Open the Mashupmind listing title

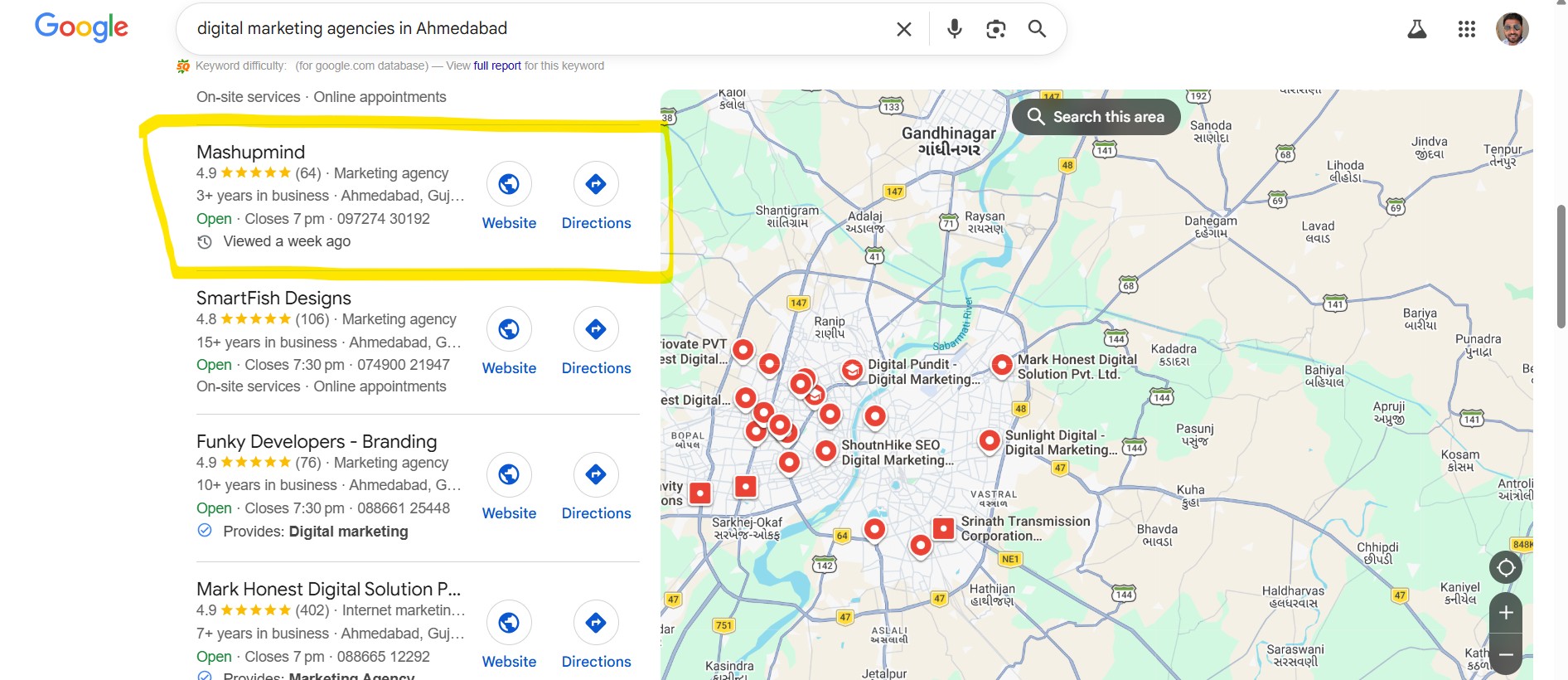tap(250, 152)
